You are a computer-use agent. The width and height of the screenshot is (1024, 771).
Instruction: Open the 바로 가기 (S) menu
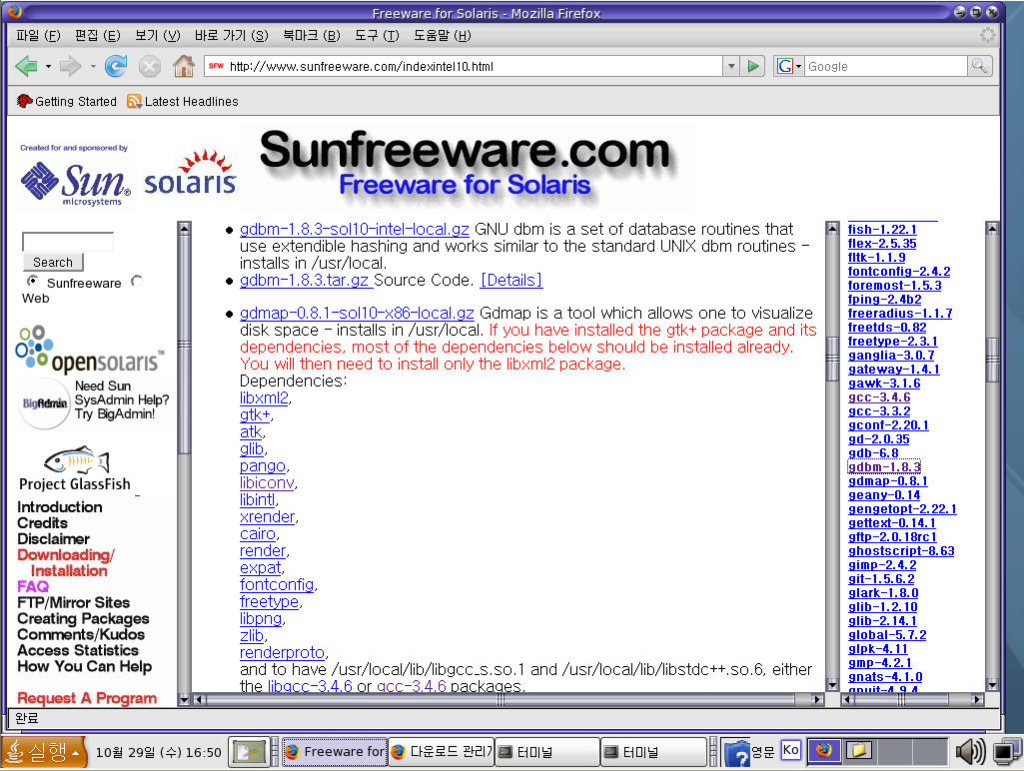pos(231,35)
